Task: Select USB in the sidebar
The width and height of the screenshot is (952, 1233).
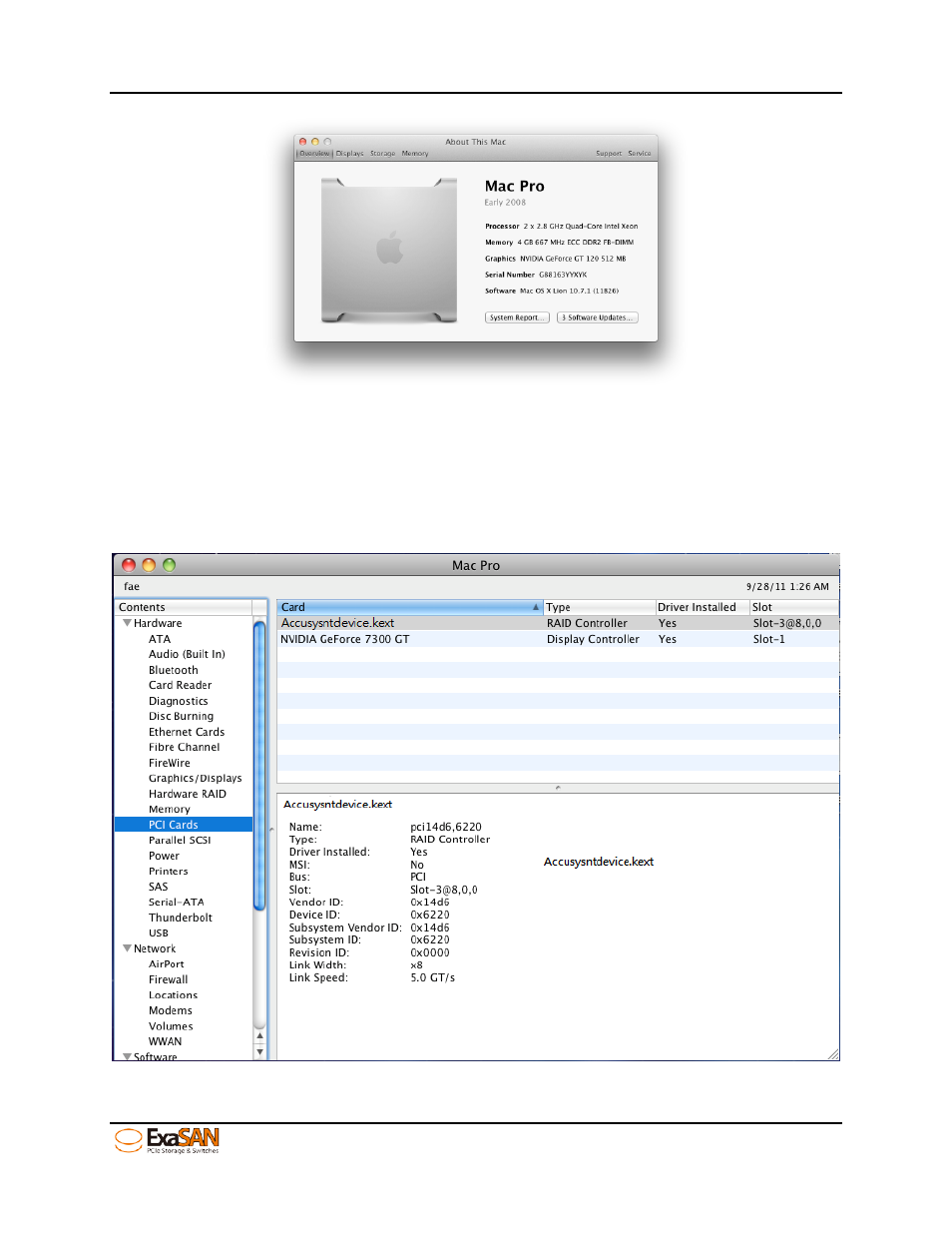Action: pos(158,932)
